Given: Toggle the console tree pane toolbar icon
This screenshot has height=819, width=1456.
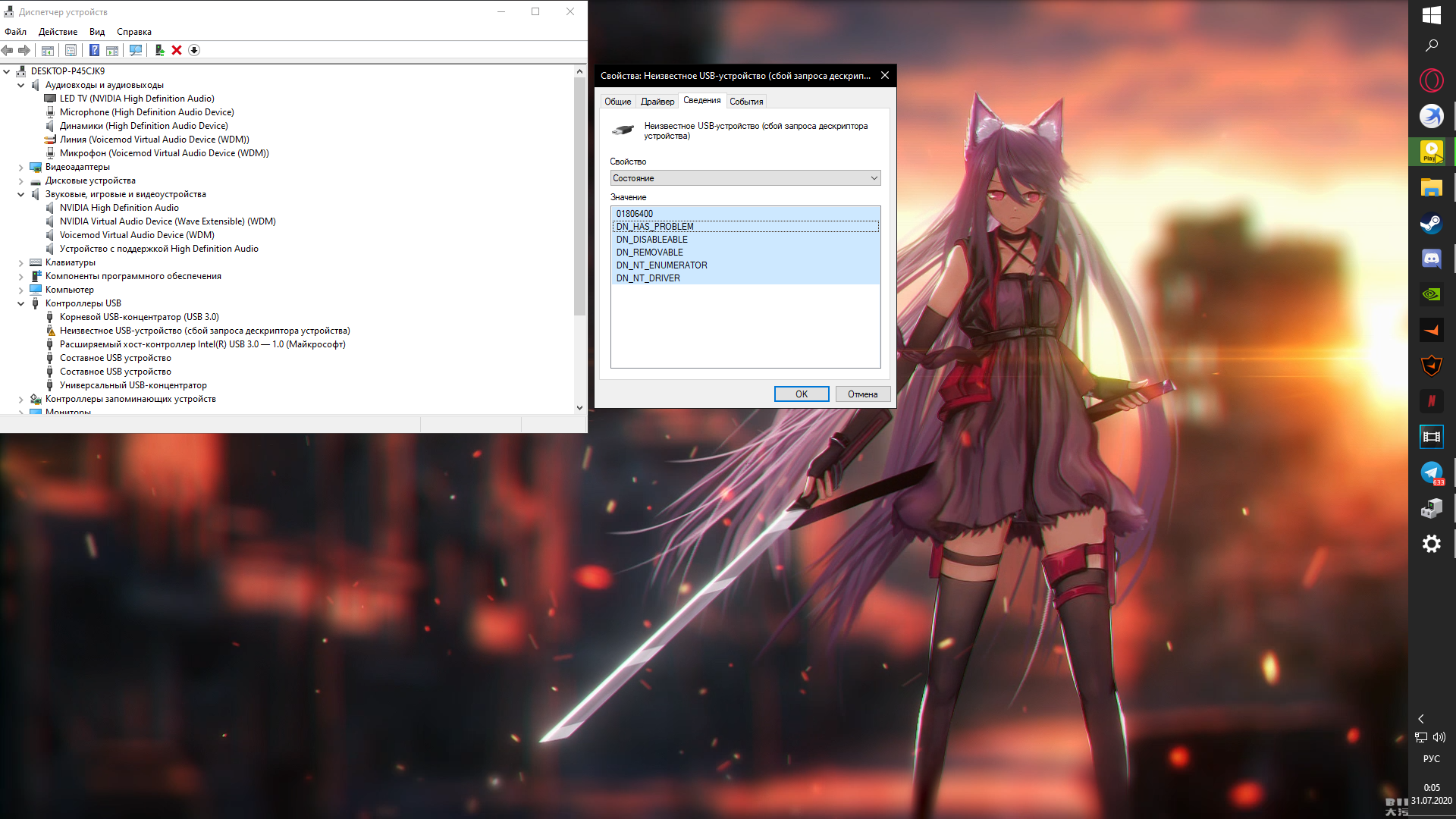Looking at the screenshot, I should tap(47, 50).
